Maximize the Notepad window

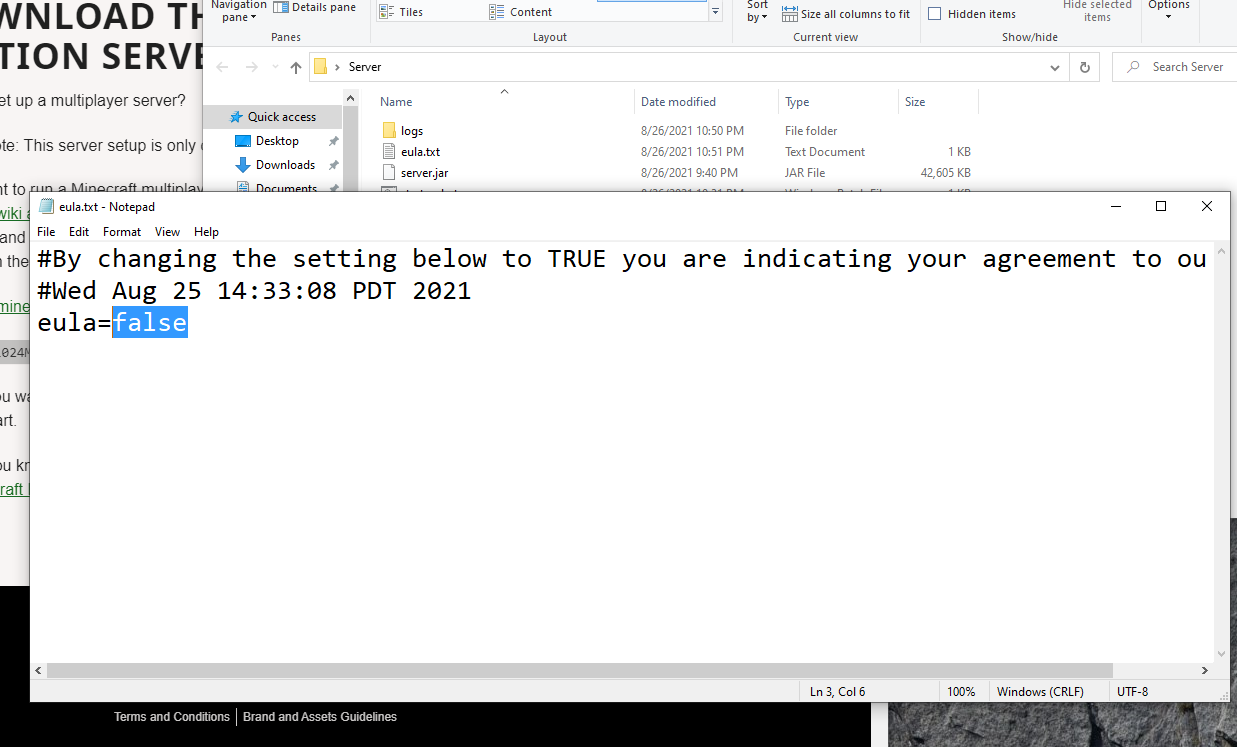[x=1161, y=206]
